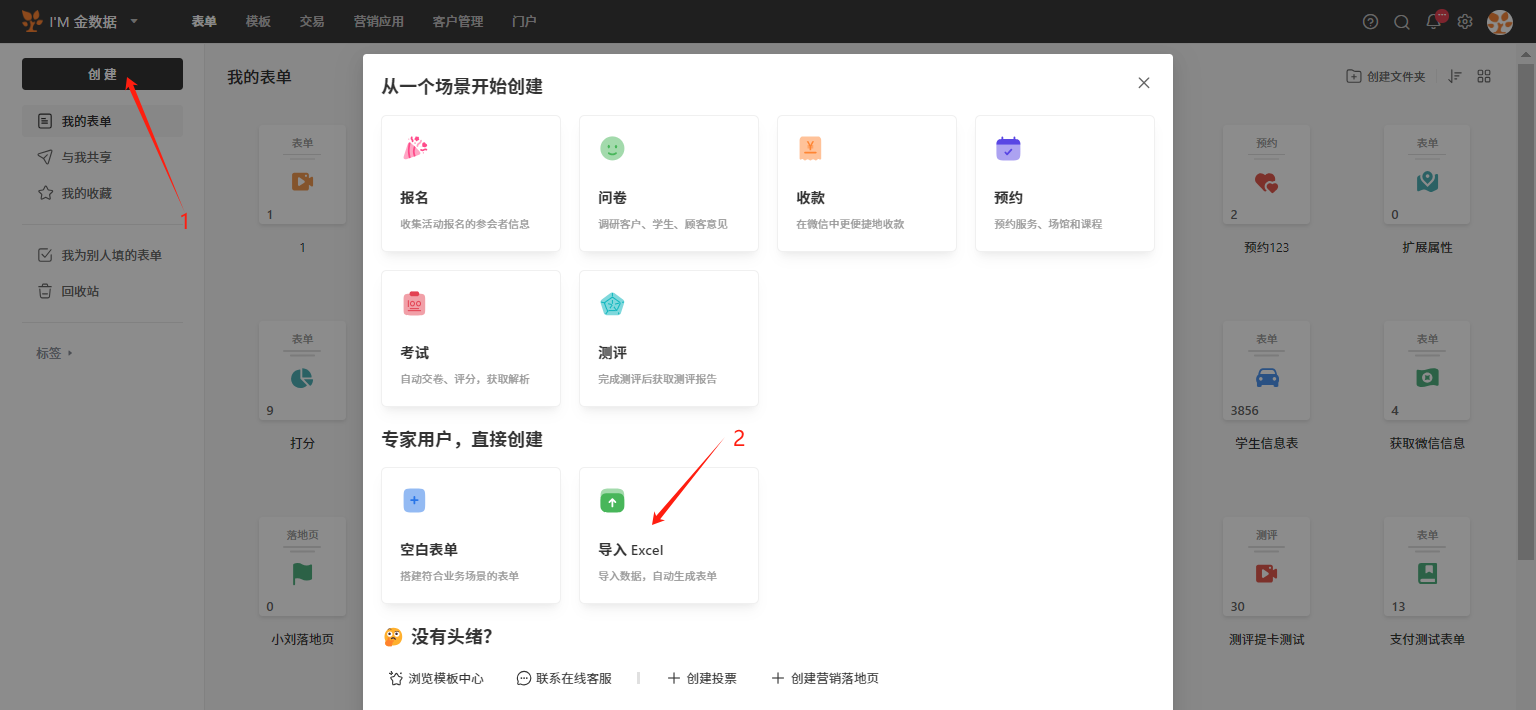1536x710 pixels.
Task: Click the green upload 导入 Excel icon
Action: point(612,500)
